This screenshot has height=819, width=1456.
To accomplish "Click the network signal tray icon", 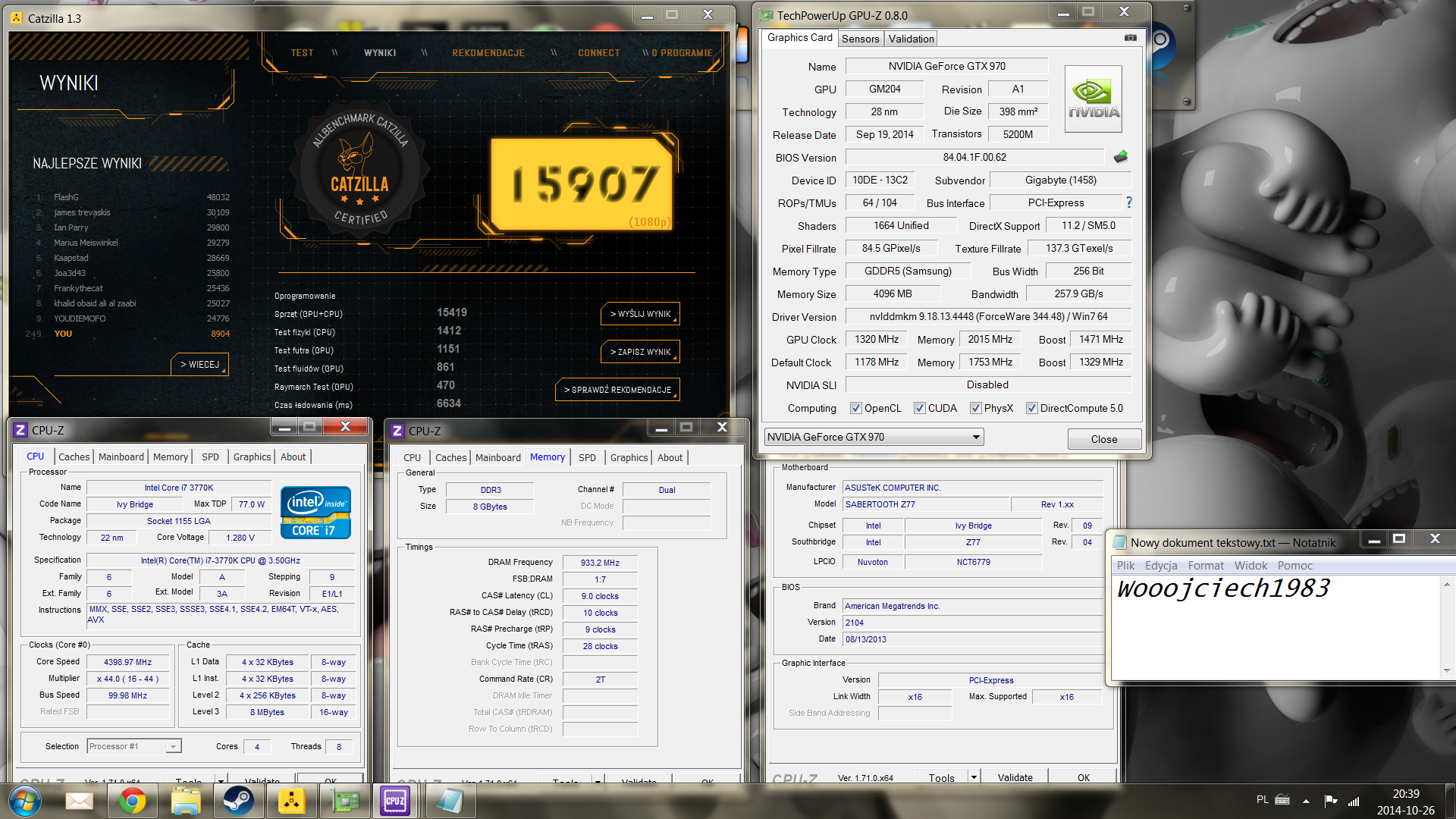I will pos(1354,800).
